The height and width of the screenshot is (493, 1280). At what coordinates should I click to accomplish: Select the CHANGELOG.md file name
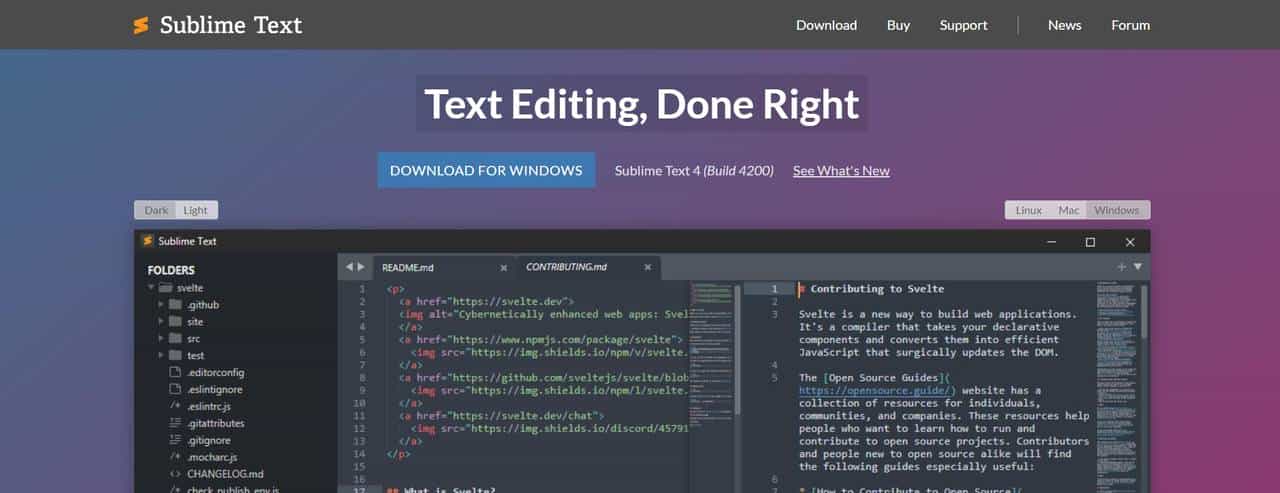[225, 474]
